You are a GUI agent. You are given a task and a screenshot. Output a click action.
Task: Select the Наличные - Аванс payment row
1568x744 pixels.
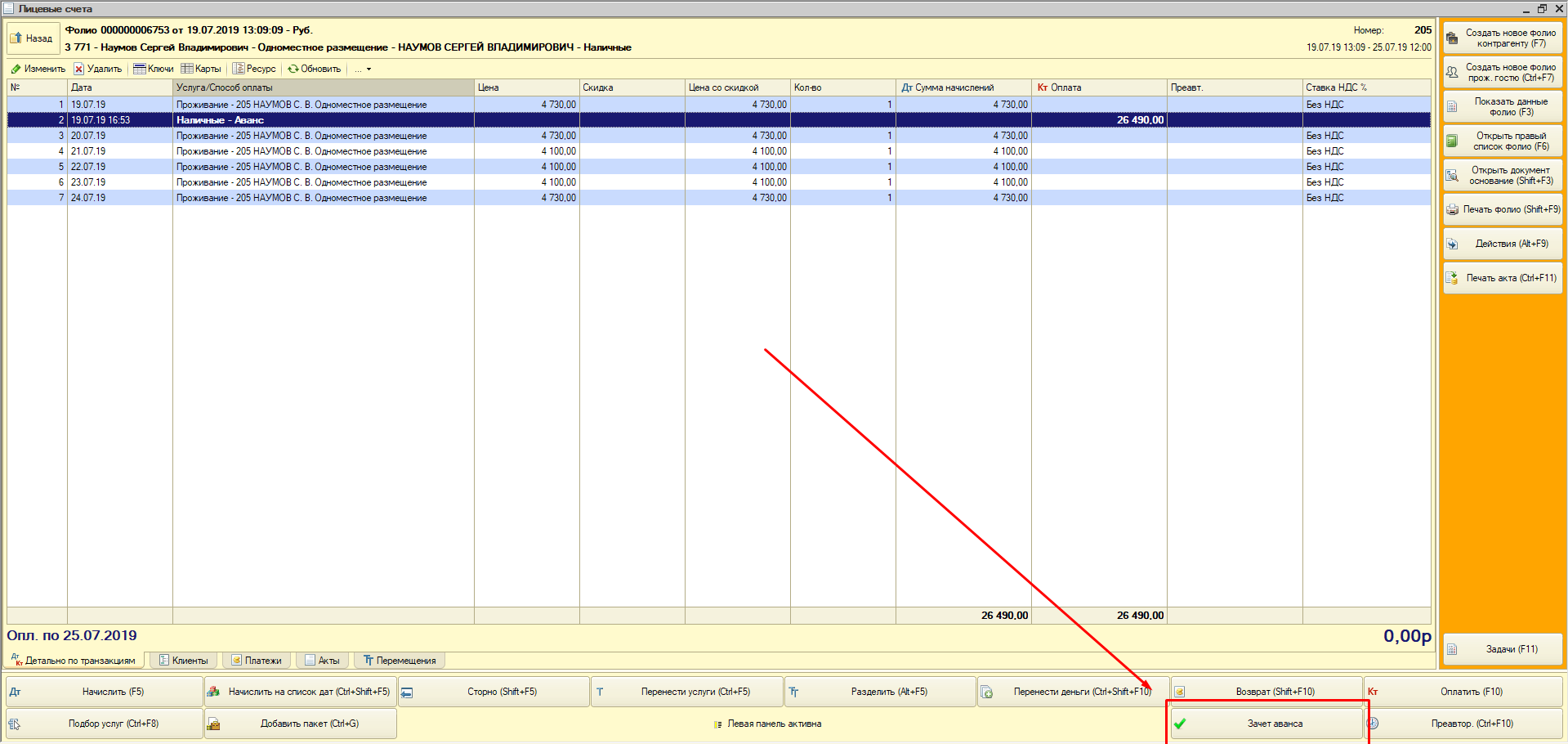(x=719, y=120)
